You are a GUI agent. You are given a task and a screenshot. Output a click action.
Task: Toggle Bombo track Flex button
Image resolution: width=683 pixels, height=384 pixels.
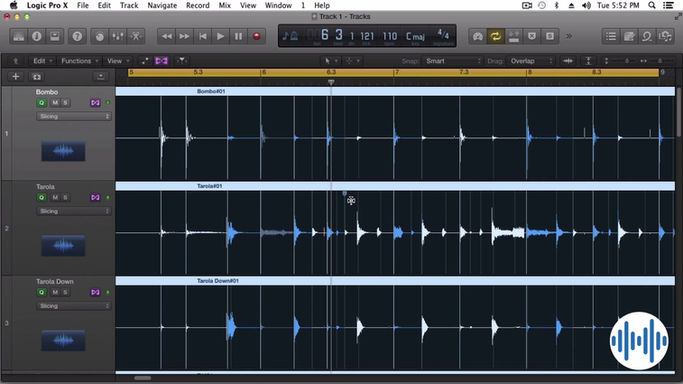click(x=95, y=103)
